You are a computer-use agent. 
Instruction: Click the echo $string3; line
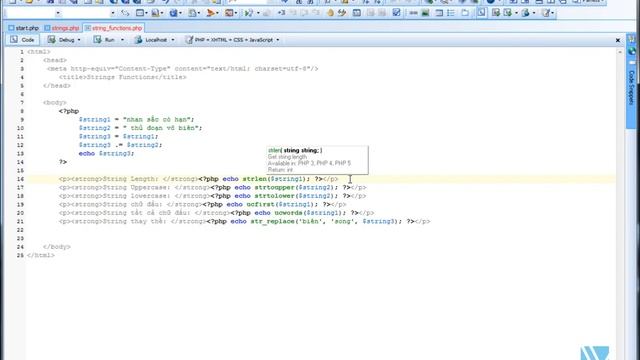106,153
